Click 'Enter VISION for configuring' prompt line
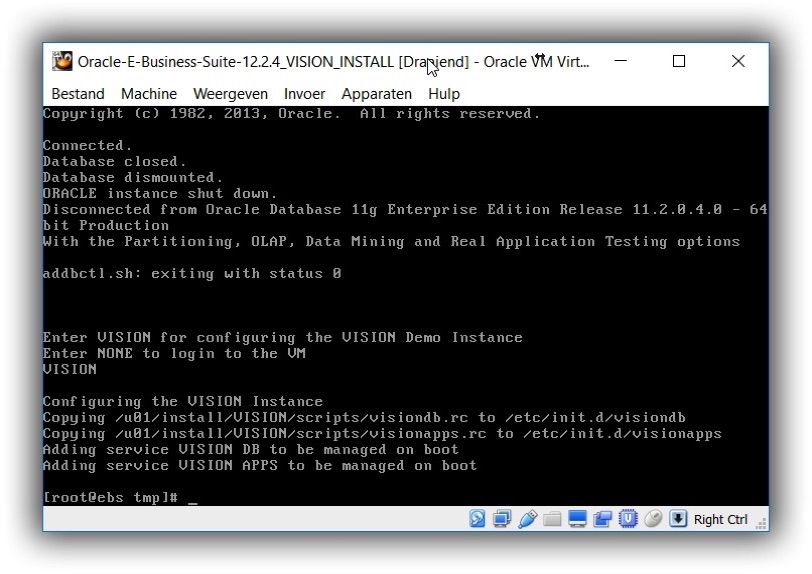812x574 pixels. click(283, 338)
